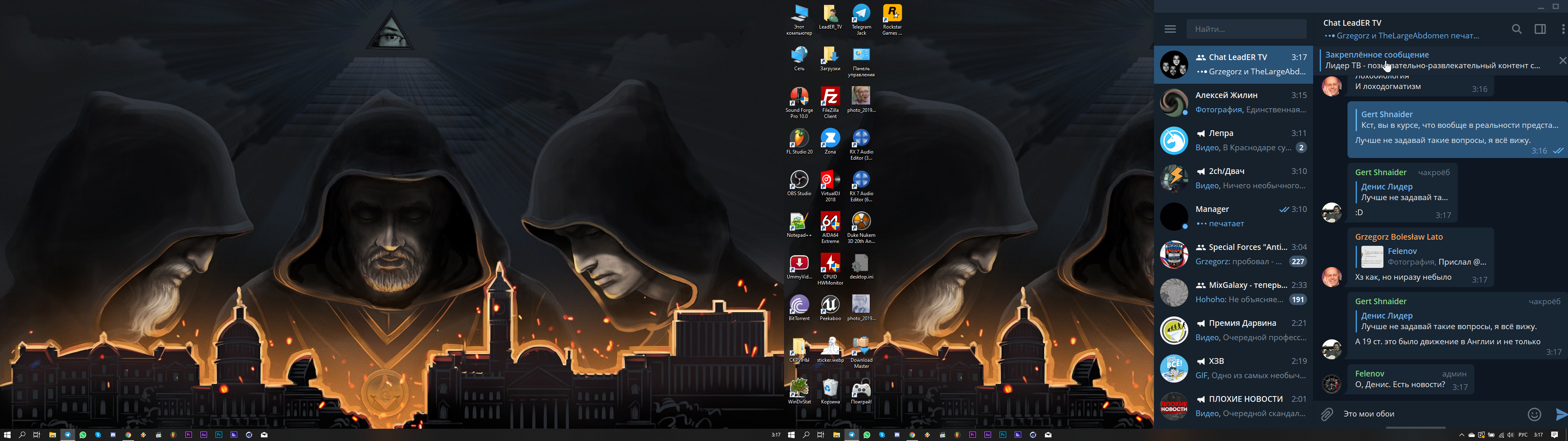The height and width of the screenshot is (441, 1568).
Task: Launch the FileZilla Client desktop icon
Action: pyautogui.click(x=830, y=102)
